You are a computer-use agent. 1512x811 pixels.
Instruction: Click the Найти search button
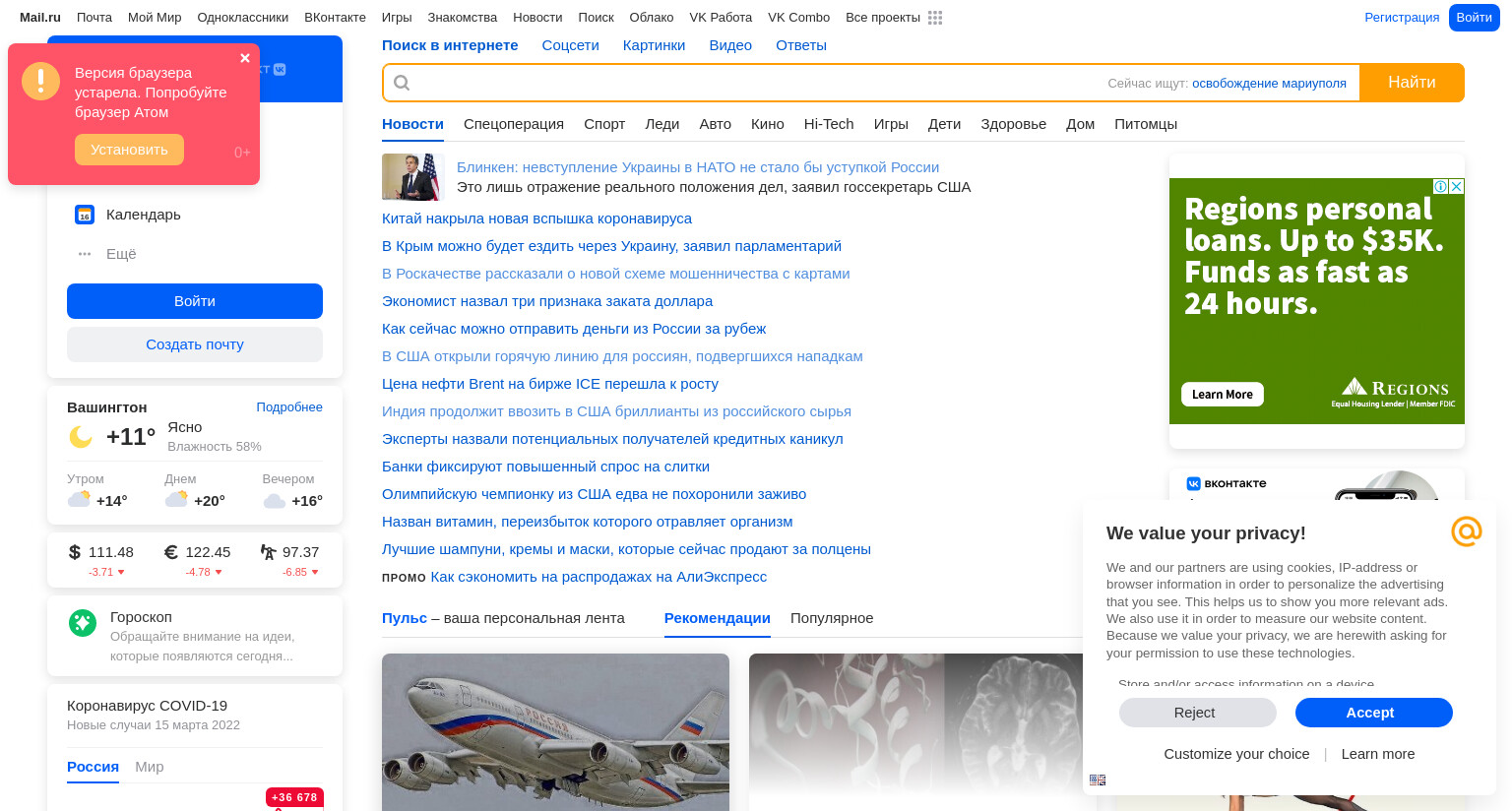pyautogui.click(x=1412, y=83)
